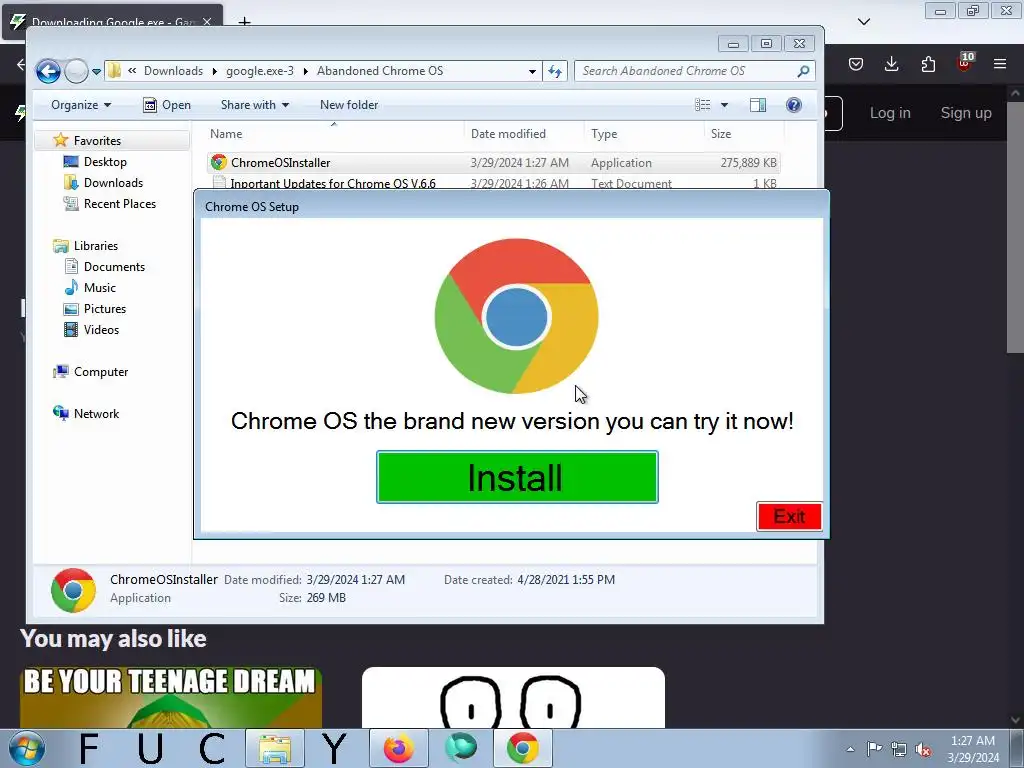
Task: Click the Firefox taskbar icon
Action: 398,748
